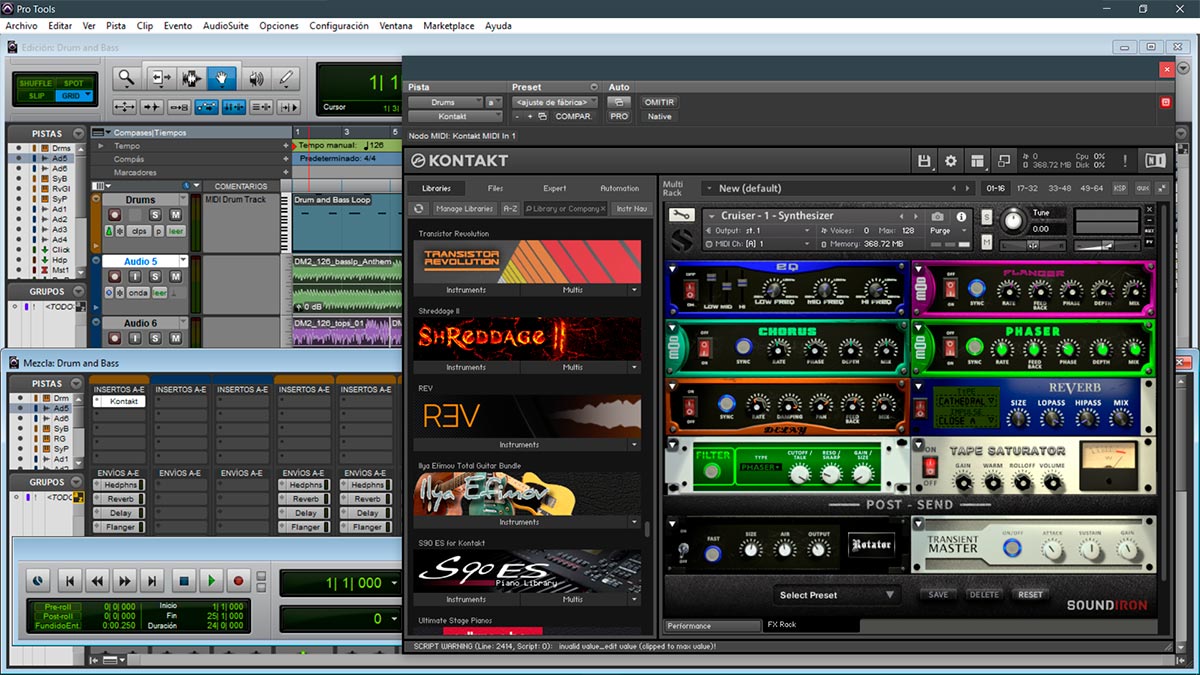Select the Pencil tool
Screen dimensions: 1200x675
coord(286,78)
